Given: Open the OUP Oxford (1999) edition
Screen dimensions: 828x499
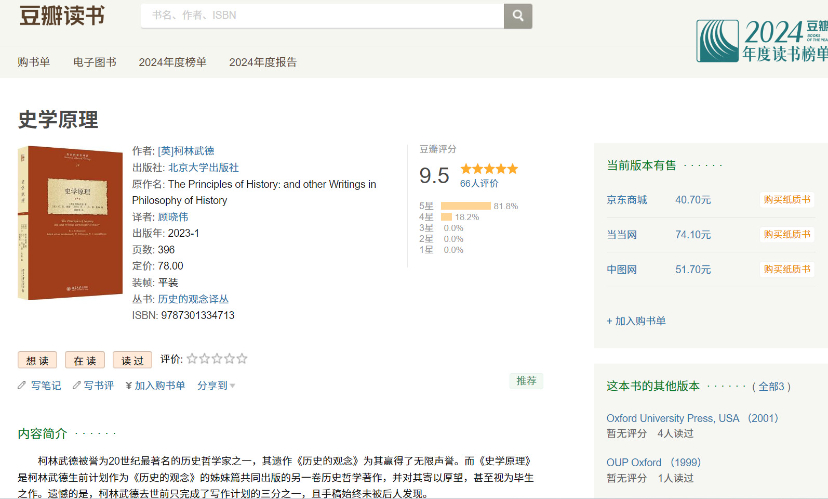Looking at the screenshot, I should (653, 462).
